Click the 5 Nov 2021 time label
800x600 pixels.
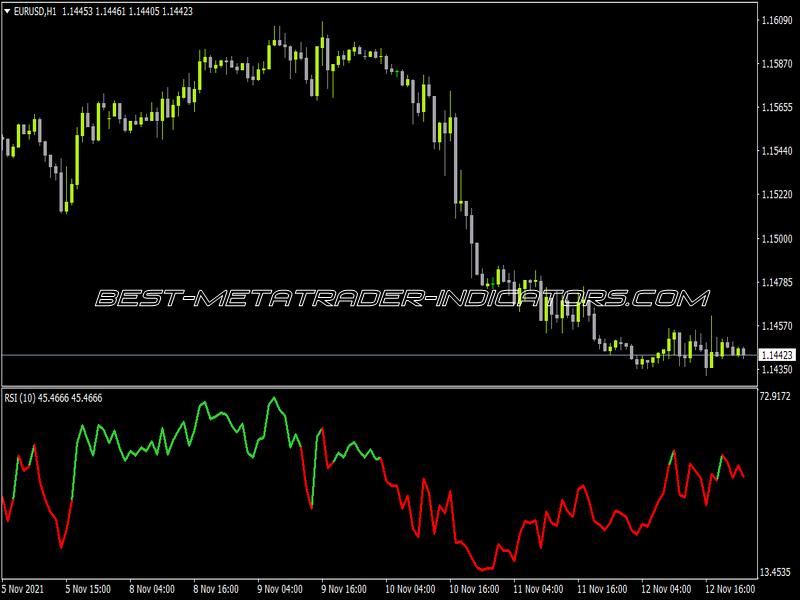23,589
